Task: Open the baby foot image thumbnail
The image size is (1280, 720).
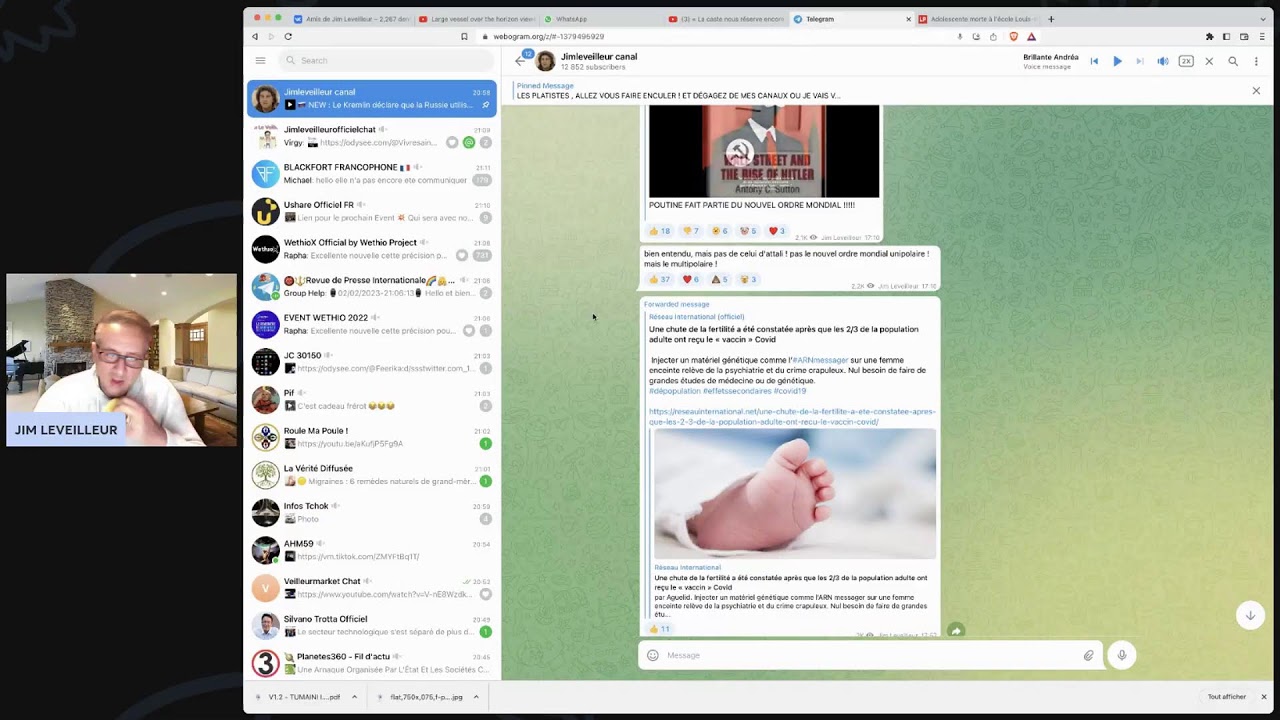Action: click(795, 494)
